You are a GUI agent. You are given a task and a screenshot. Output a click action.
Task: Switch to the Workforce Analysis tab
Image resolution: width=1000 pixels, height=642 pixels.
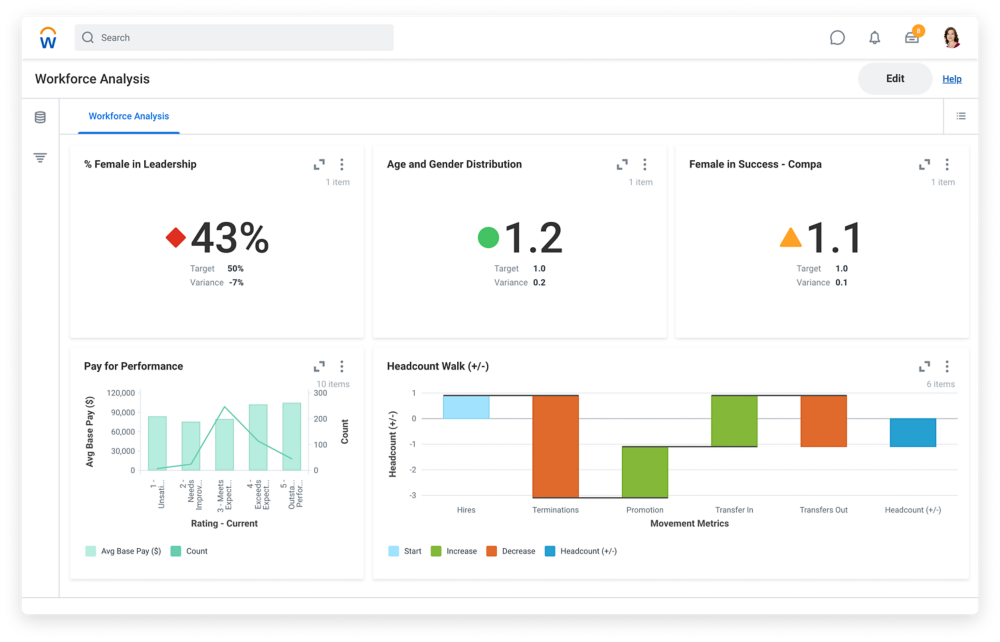point(128,116)
